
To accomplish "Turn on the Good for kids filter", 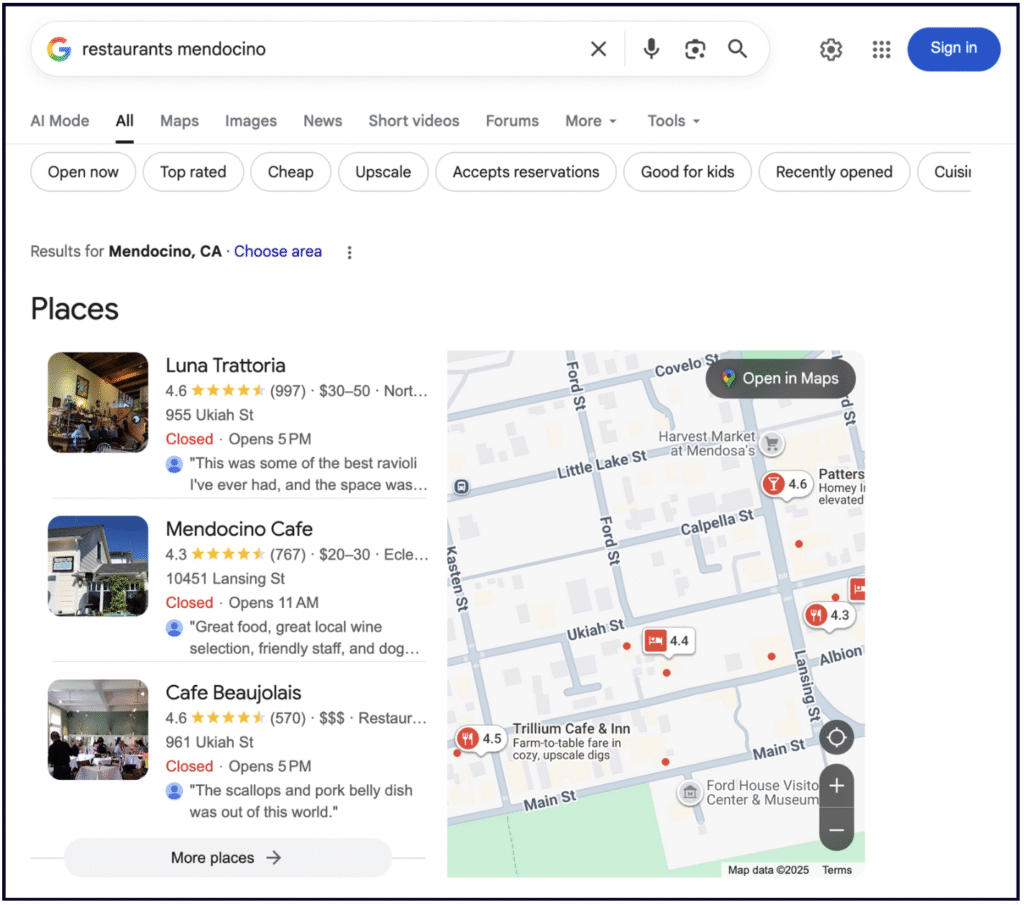I will point(687,172).
